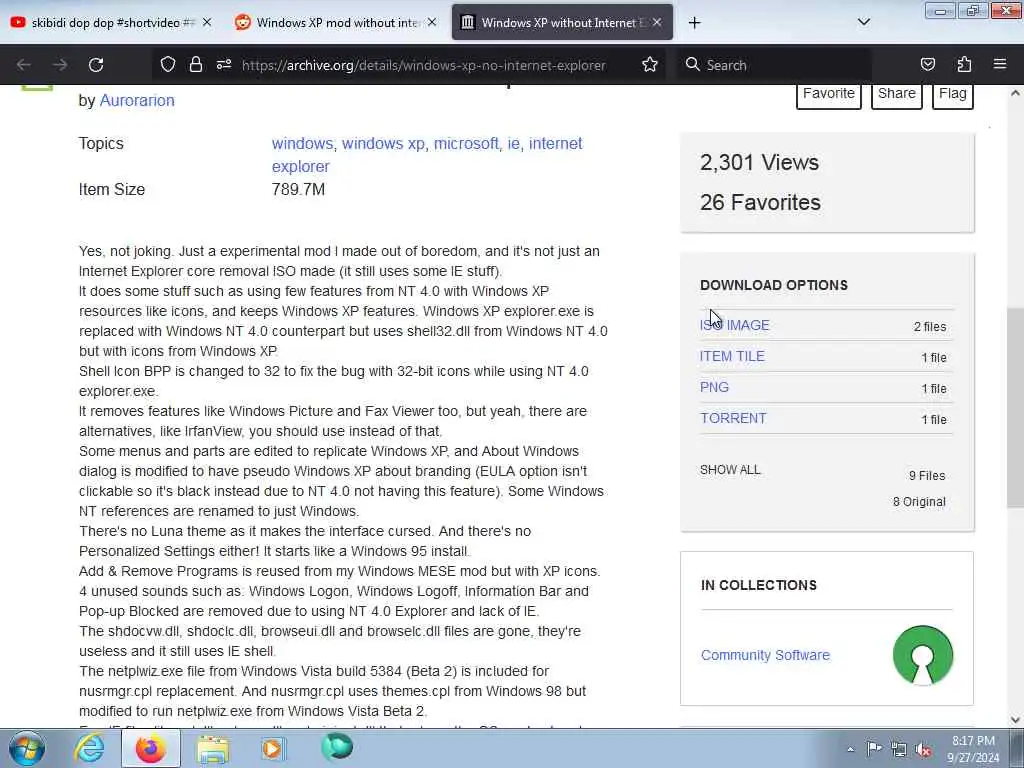Click the page vertical scrollbar thumb

(x=1015, y=408)
